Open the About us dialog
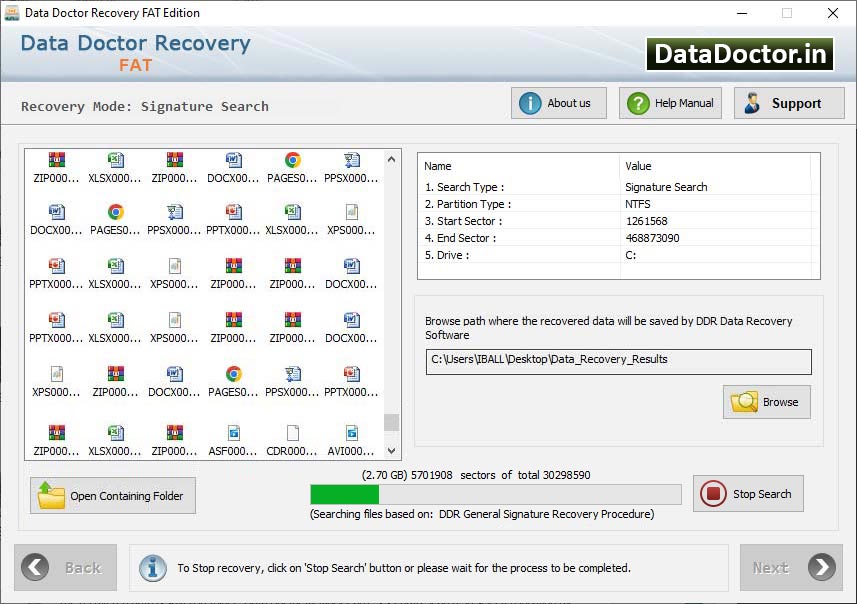The width and height of the screenshot is (857, 604). point(558,102)
